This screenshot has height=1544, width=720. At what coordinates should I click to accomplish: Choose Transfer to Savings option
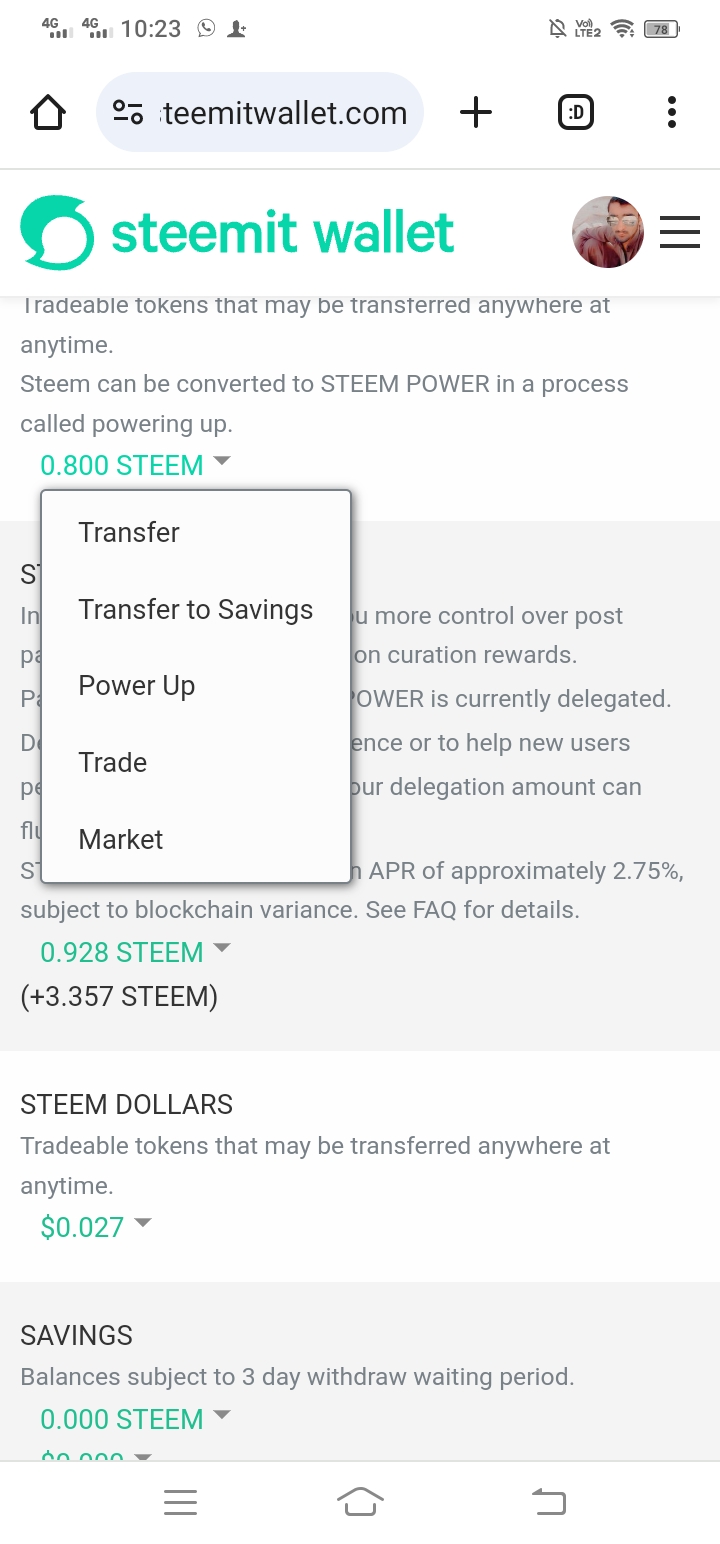coord(196,609)
